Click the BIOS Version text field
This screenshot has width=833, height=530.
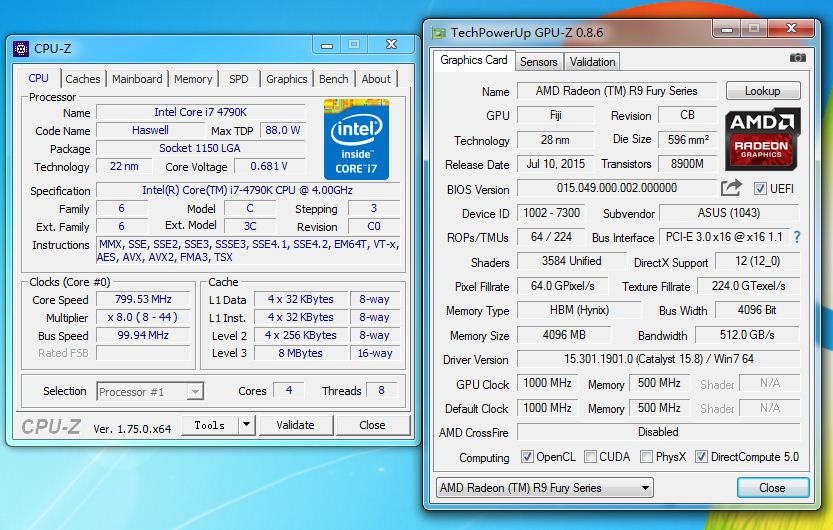615,188
